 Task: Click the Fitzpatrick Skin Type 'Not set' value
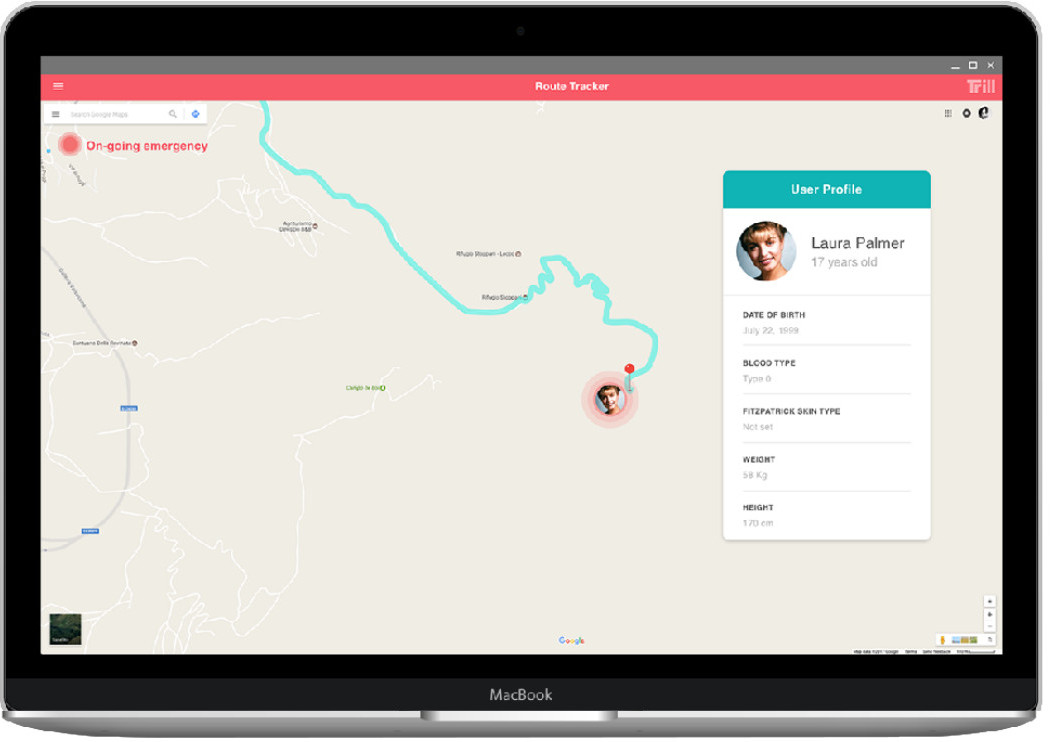757,427
